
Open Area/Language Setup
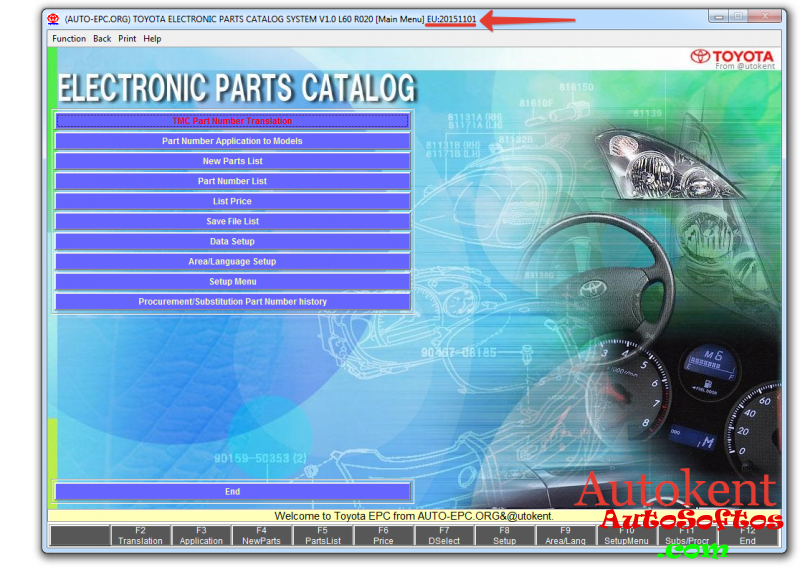pos(232,261)
